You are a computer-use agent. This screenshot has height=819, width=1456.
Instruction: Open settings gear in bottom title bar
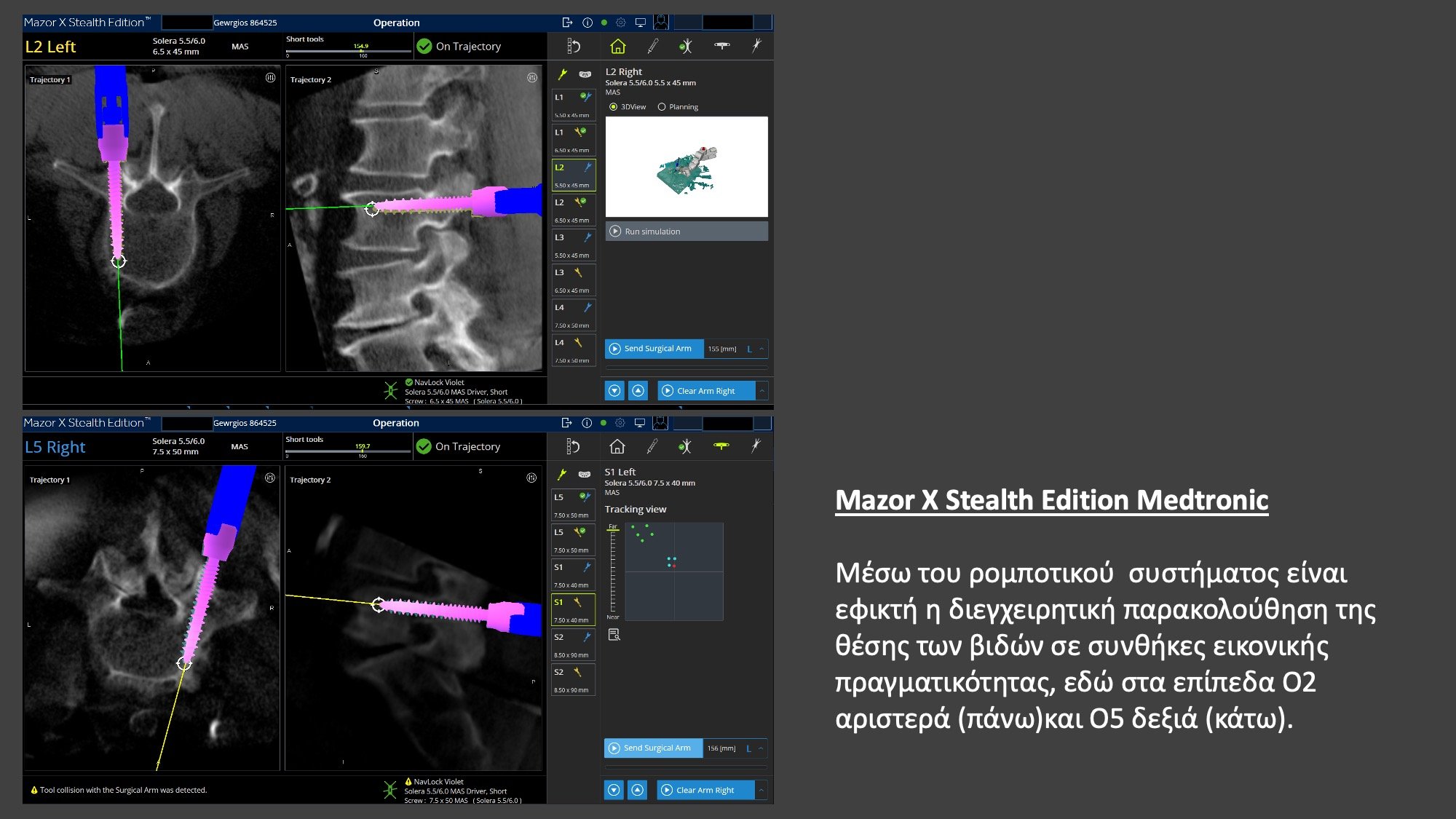coord(620,423)
